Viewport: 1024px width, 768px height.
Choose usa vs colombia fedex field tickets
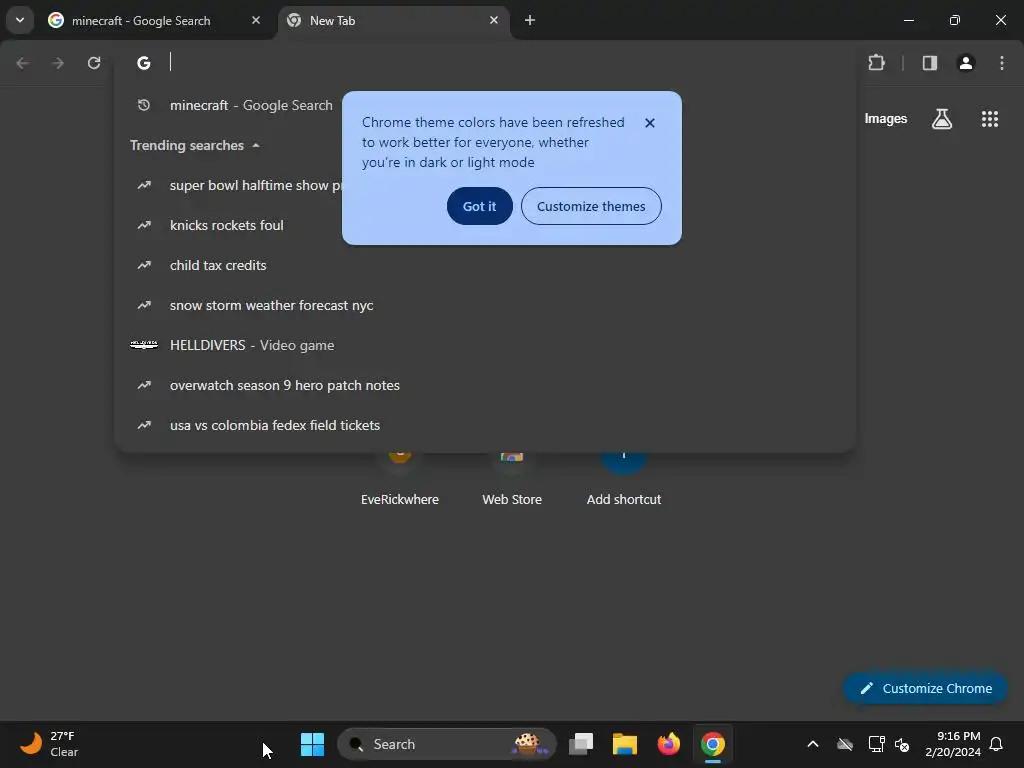coord(485,425)
